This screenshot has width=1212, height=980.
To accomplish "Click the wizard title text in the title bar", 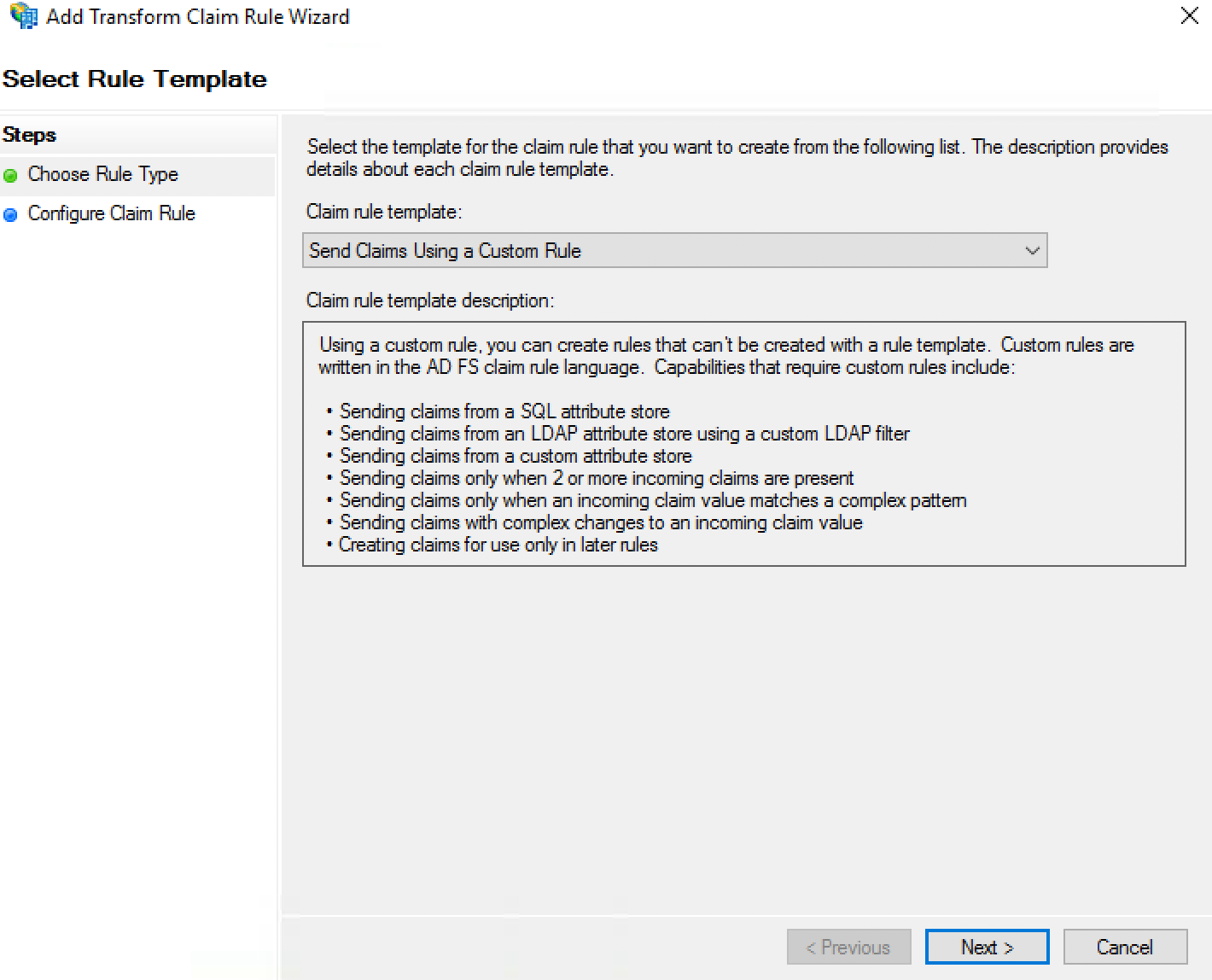I will tap(197, 16).
